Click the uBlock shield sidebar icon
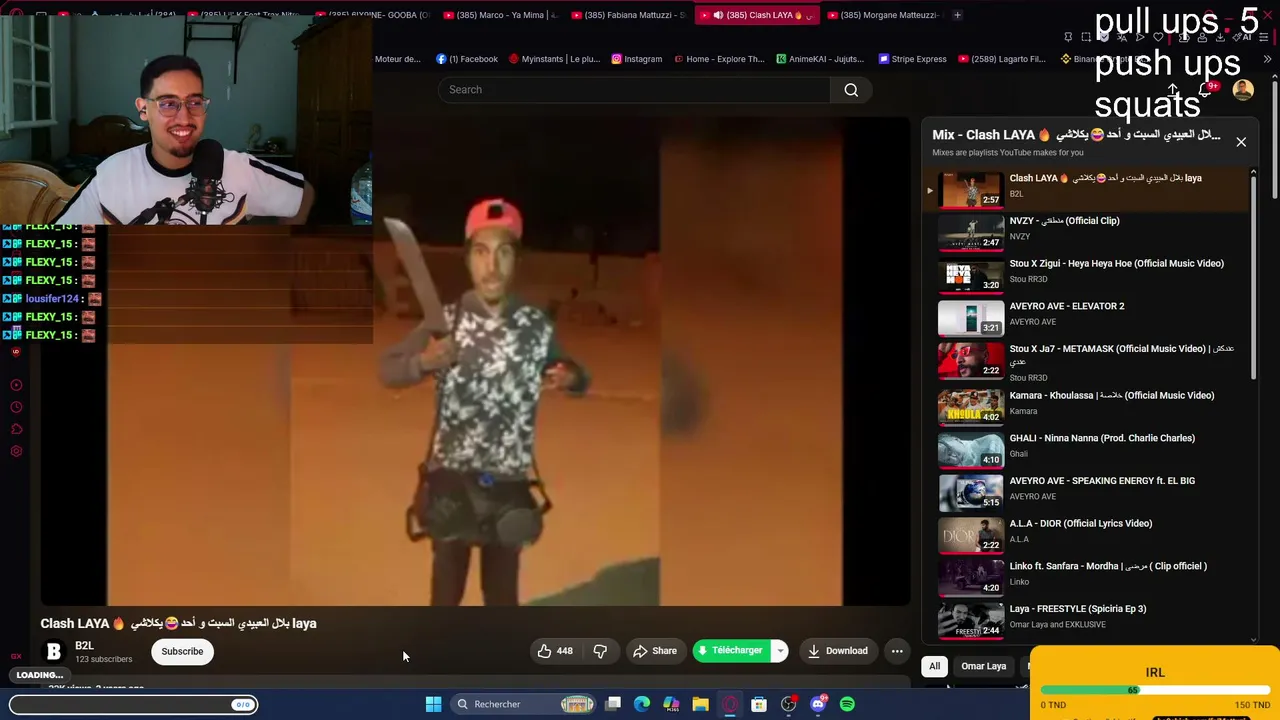 point(16,352)
